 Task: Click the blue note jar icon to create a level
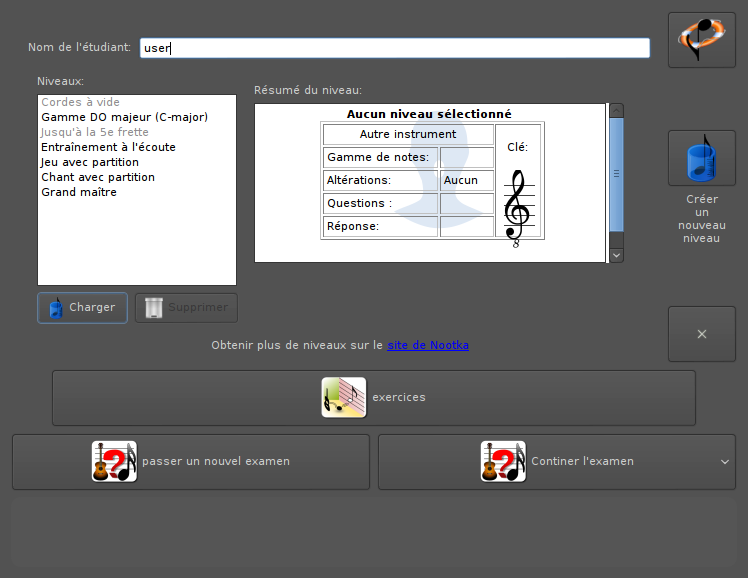click(701, 158)
